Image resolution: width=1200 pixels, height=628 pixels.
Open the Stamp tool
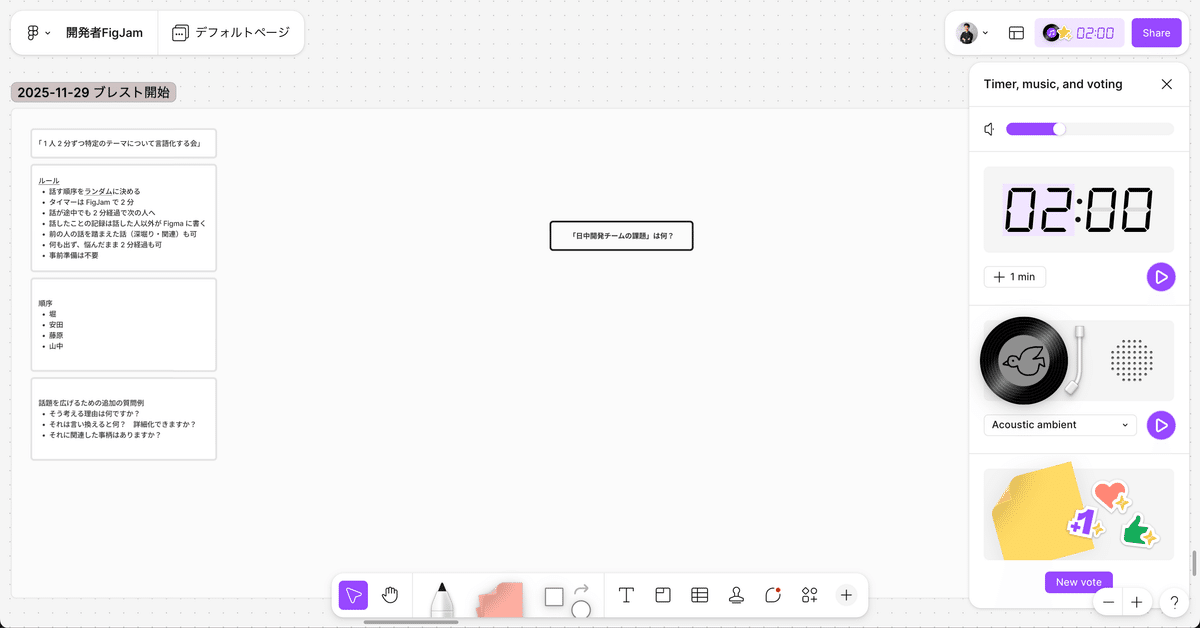(x=737, y=595)
